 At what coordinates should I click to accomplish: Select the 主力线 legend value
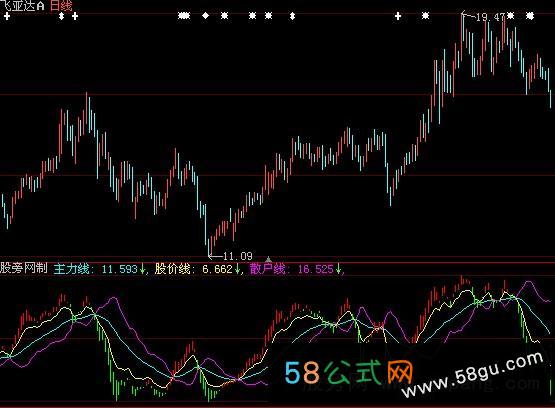(99, 269)
